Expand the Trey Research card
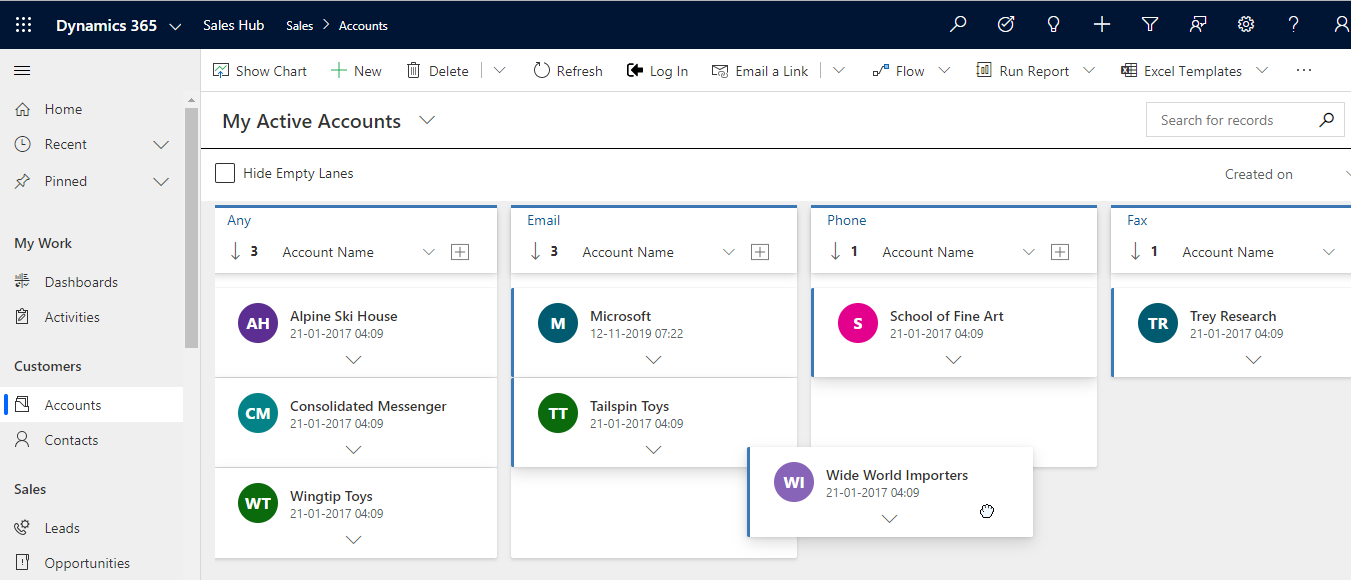The height and width of the screenshot is (580, 1351). [1253, 360]
